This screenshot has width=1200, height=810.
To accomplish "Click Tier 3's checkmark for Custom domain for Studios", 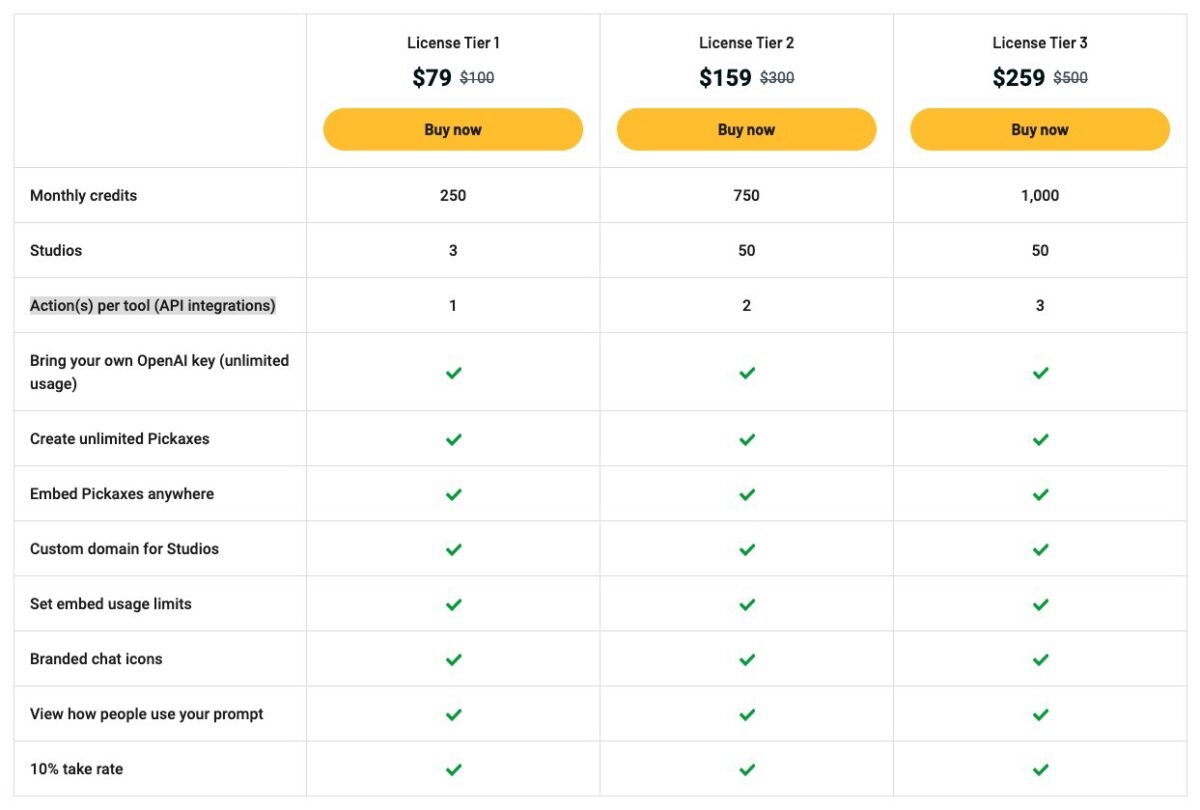I will click(1040, 548).
